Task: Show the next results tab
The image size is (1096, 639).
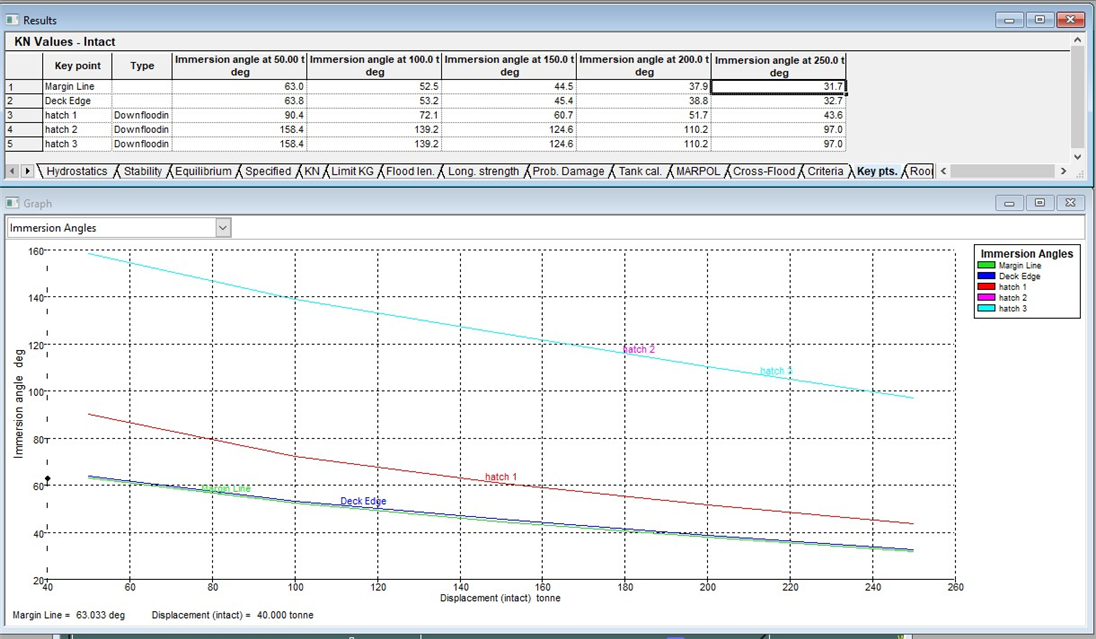Action: (27, 171)
